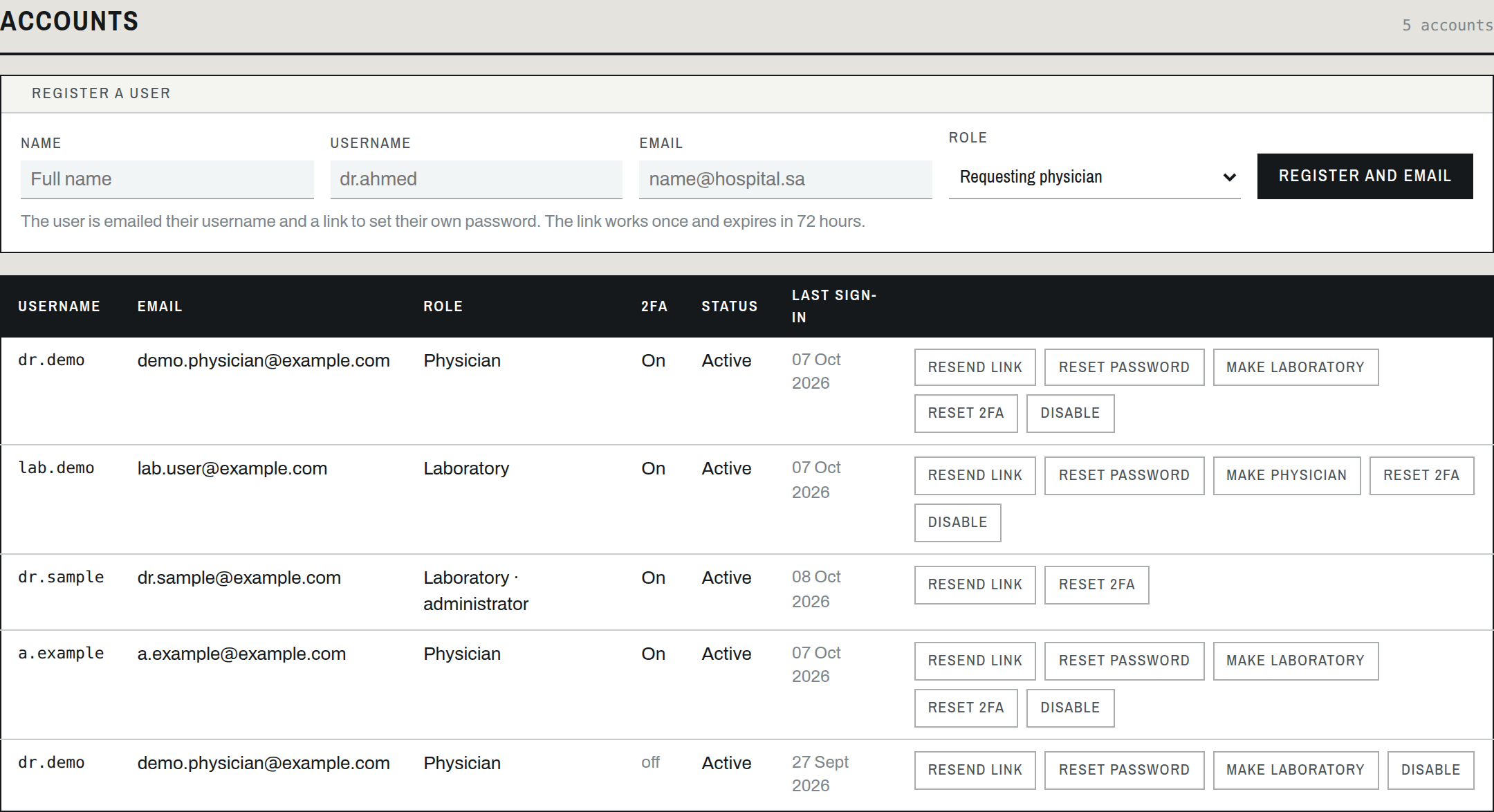This screenshot has width=1494, height=812.
Task: Disable the a.example account
Action: [x=1070, y=708]
